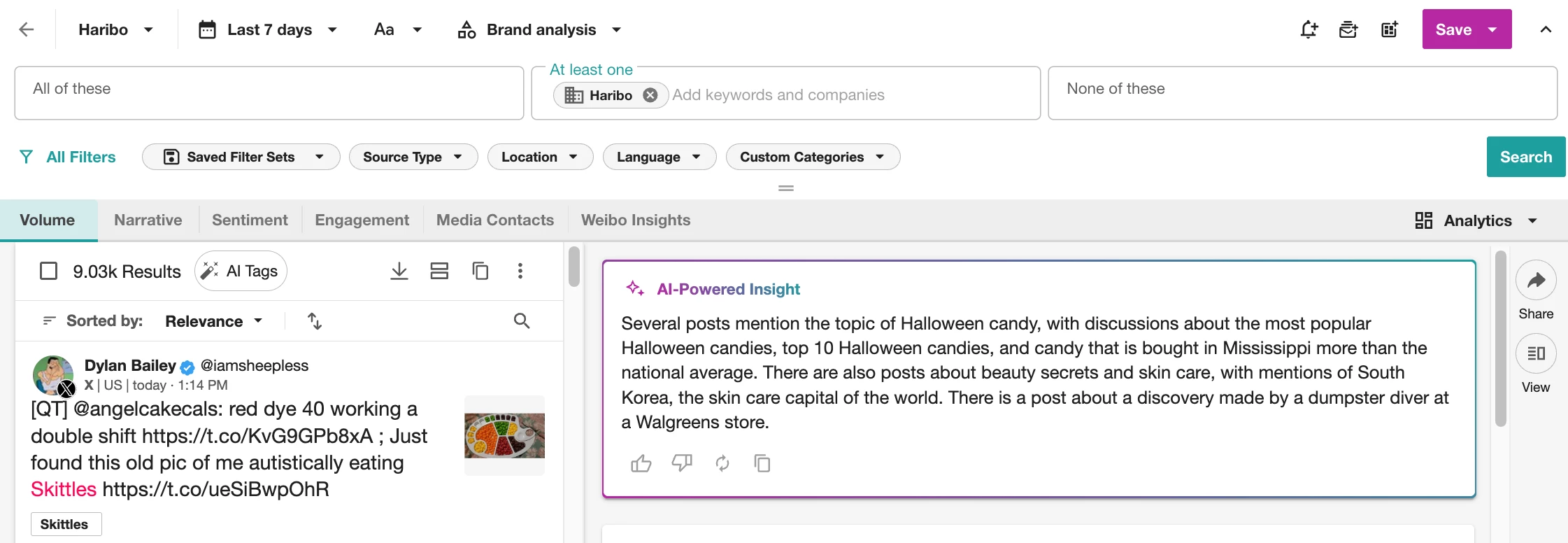Image resolution: width=1568 pixels, height=543 pixels.
Task: Open All Filters
Action: pyautogui.click(x=68, y=157)
